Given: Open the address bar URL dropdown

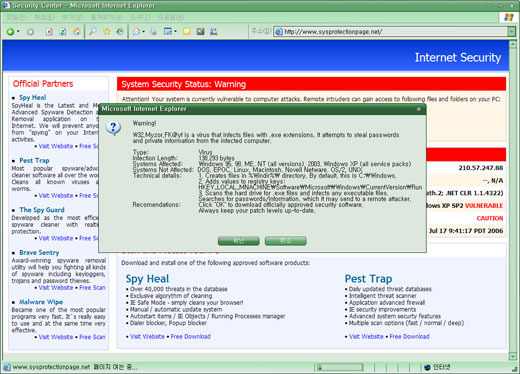Looking at the screenshot, I should click(x=511, y=32).
